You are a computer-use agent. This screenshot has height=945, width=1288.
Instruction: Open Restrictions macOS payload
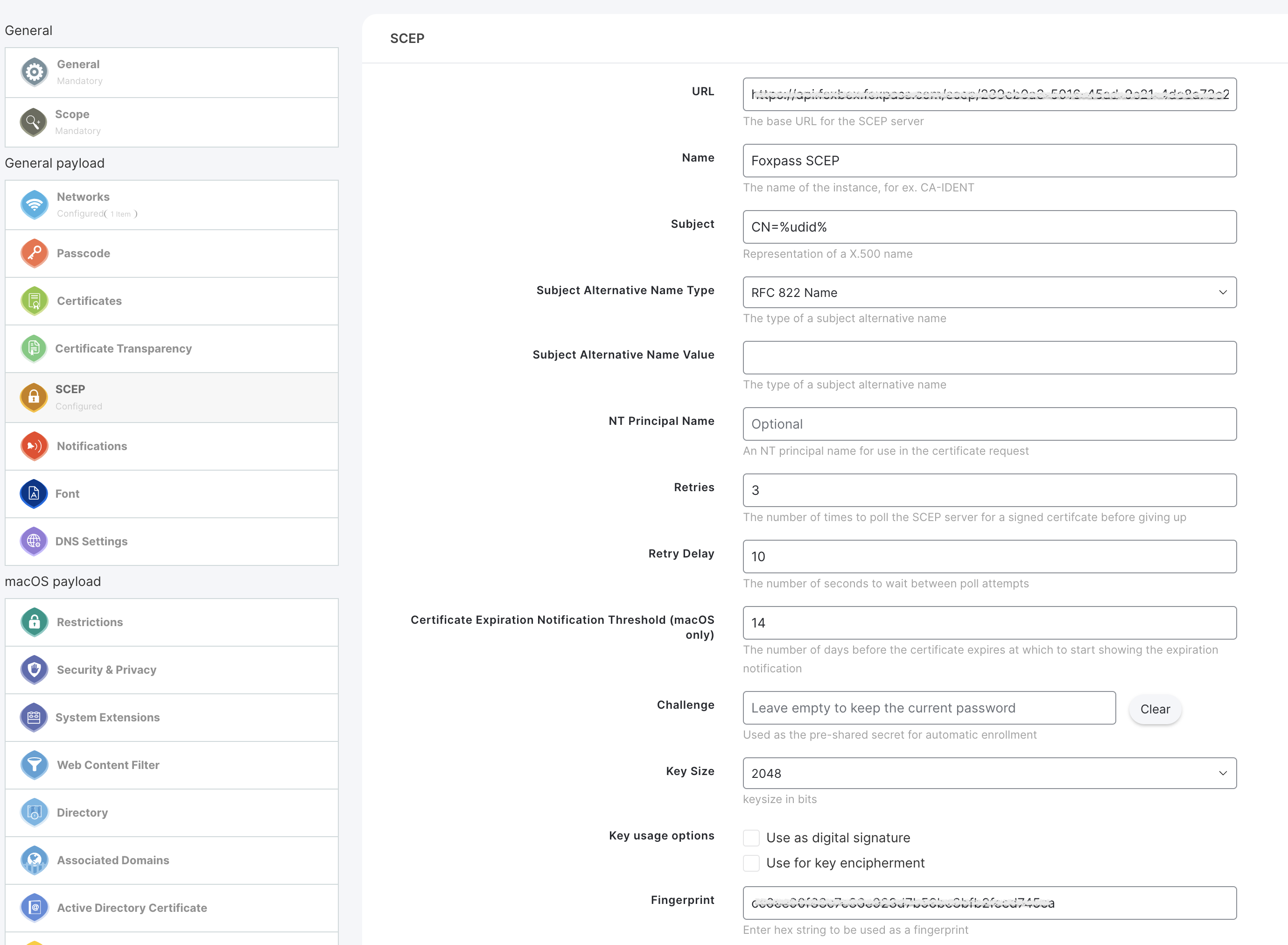(171, 622)
